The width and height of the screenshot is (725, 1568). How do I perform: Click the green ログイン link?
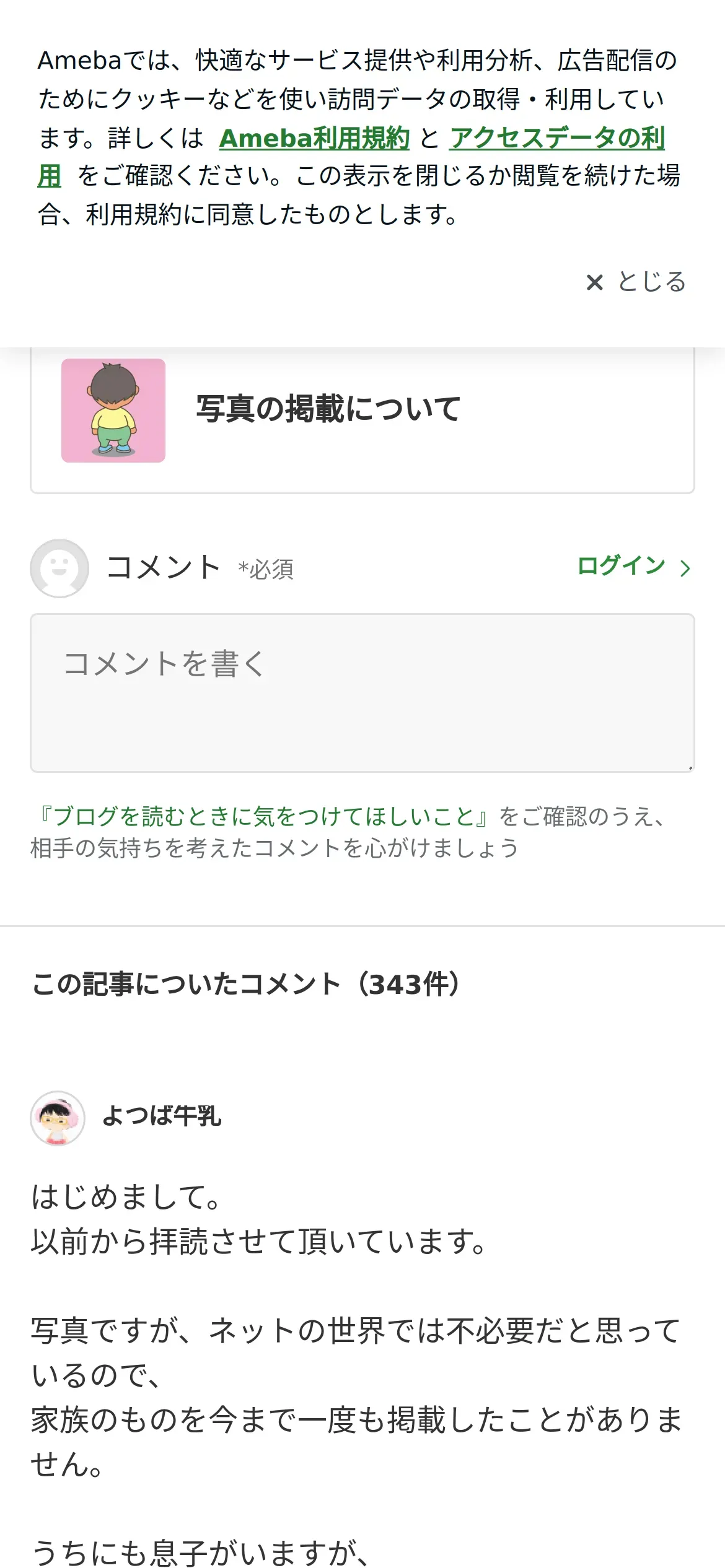point(621,565)
